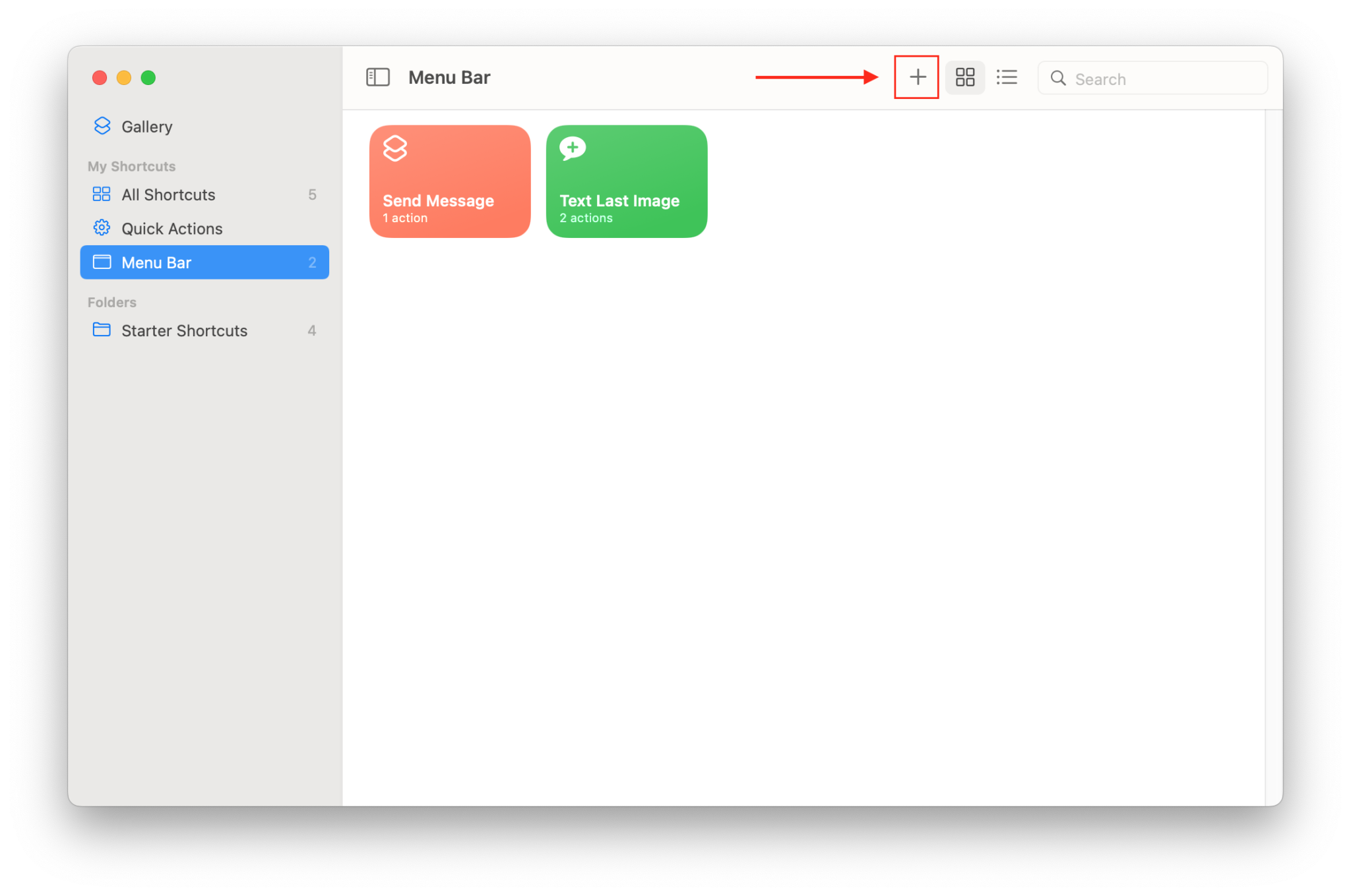
Task: Click Gallery at the top of sidebar
Action: click(x=146, y=126)
